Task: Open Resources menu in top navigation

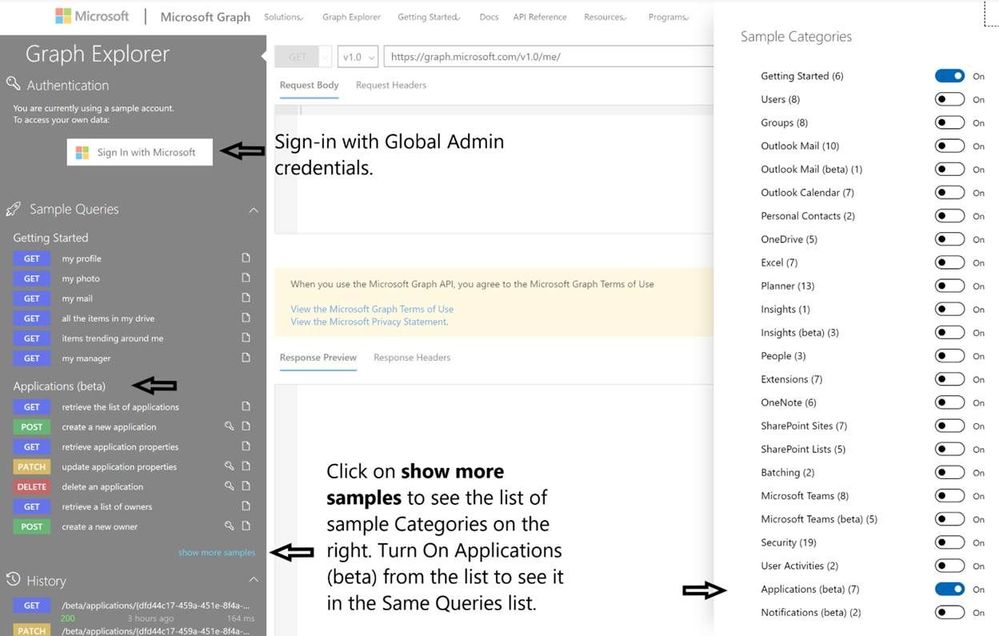Action: coord(605,17)
